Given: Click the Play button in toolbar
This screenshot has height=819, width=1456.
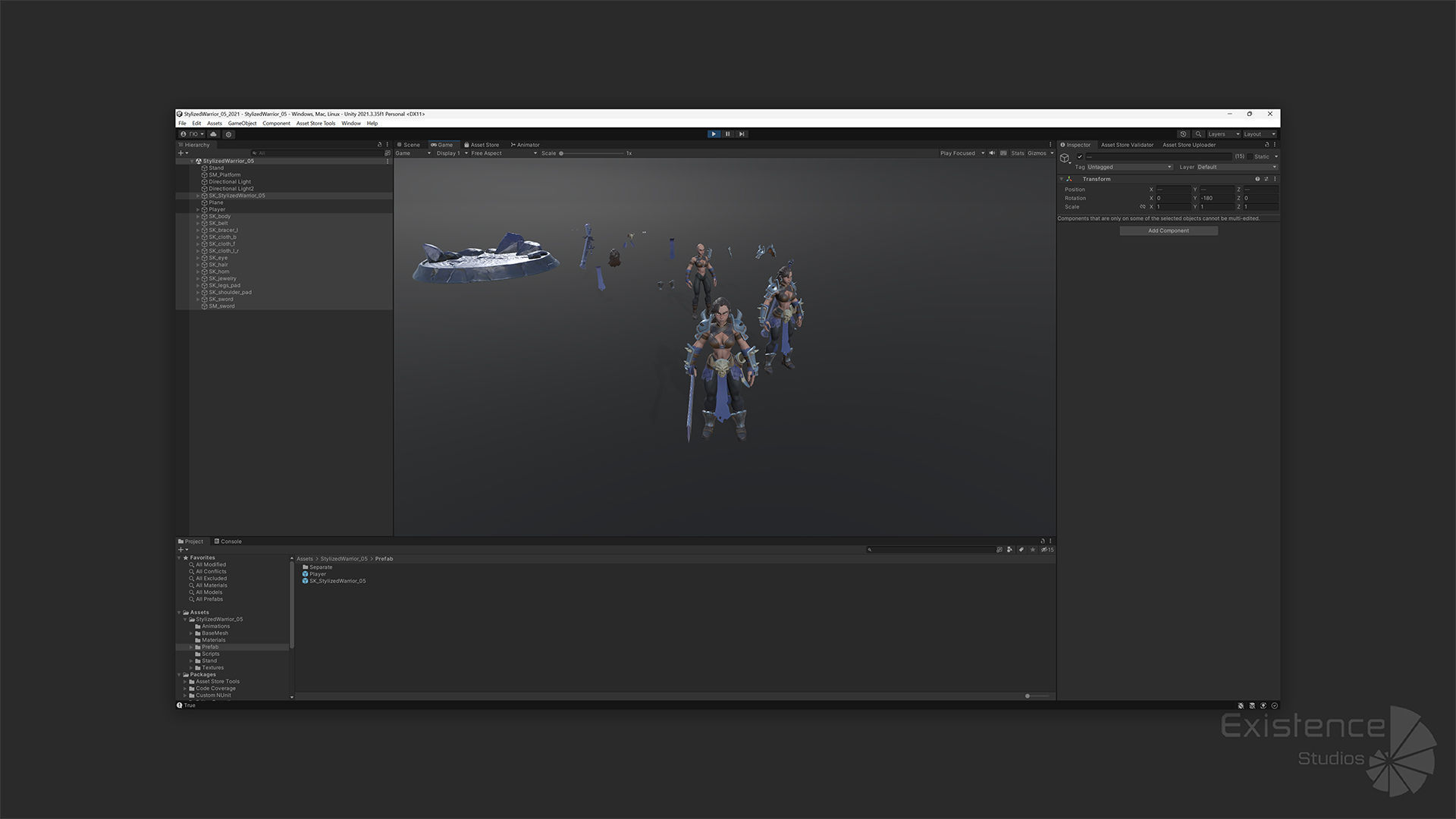Looking at the screenshot, I should 713,134.
